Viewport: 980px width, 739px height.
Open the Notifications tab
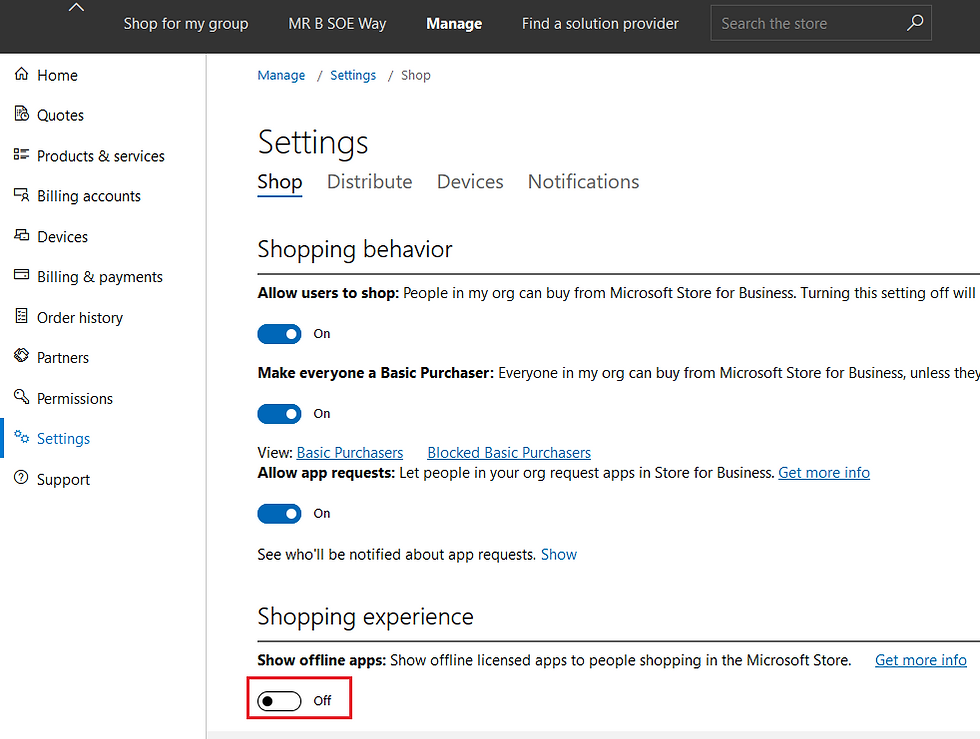coord(583,182)
